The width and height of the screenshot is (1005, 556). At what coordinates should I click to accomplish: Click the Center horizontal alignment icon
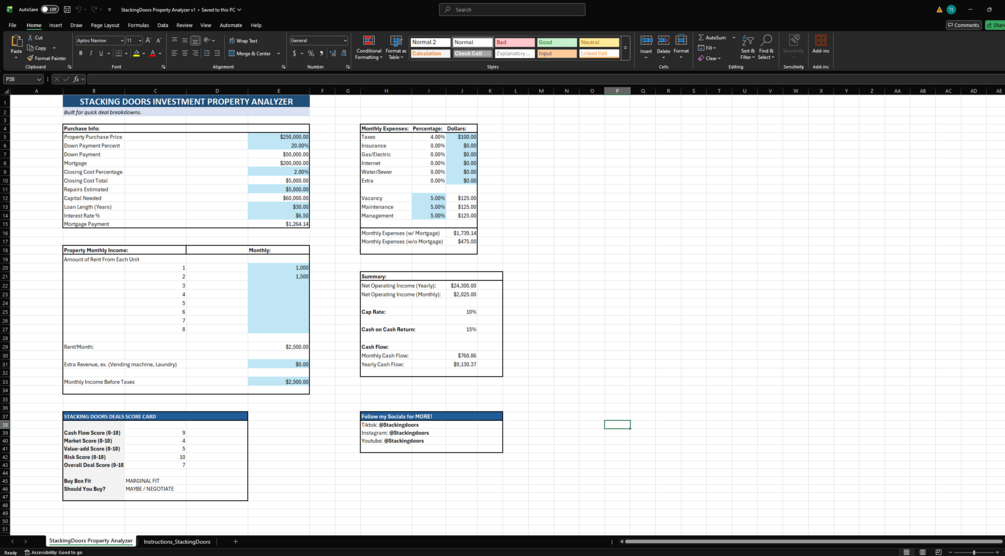pyautogui.click(x=185, y=53)
